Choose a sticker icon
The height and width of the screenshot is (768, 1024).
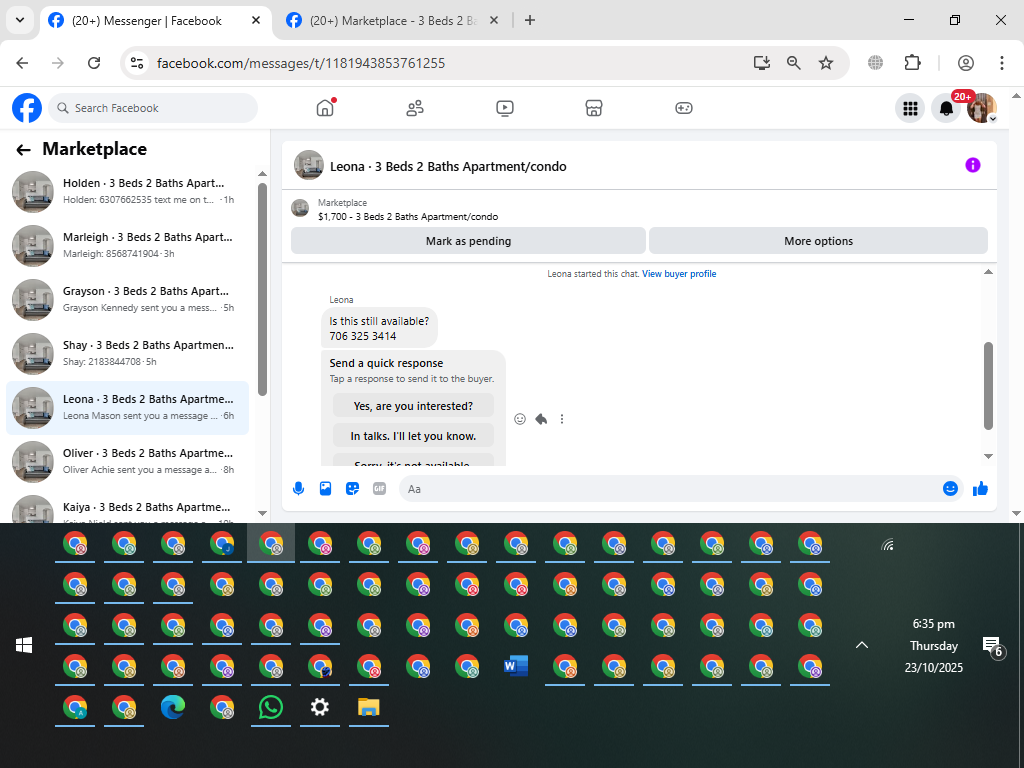(353, 488)
